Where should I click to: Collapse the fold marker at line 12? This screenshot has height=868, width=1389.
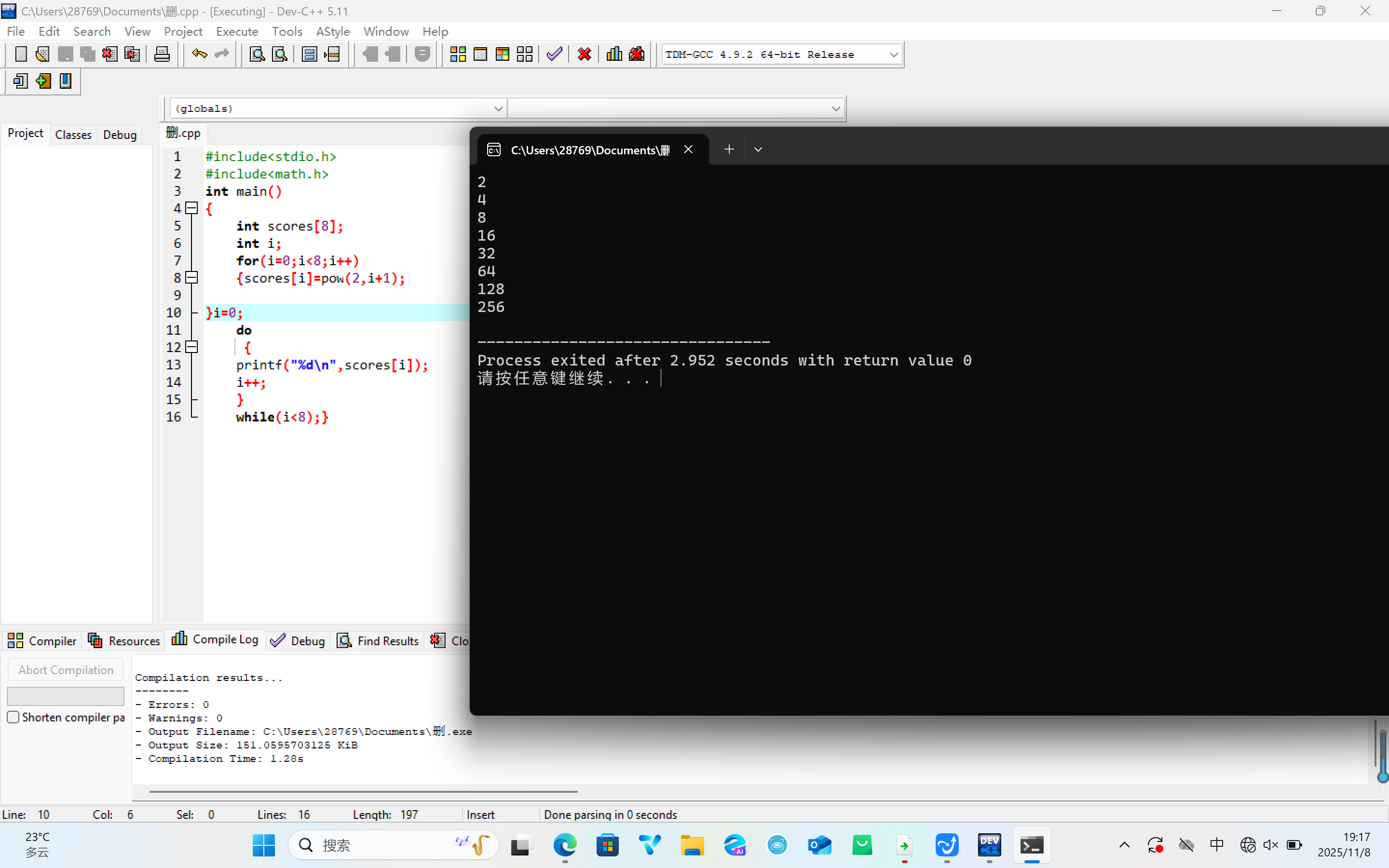coord(192,347)
